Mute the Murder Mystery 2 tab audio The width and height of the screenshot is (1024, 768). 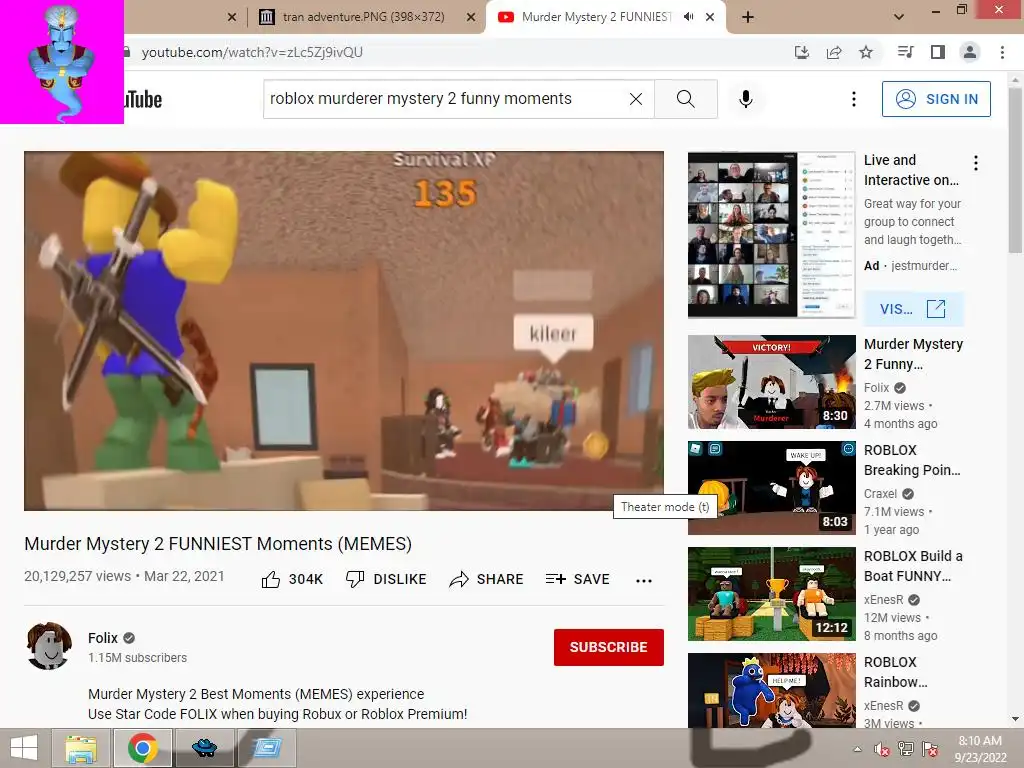tap(688, 17)
